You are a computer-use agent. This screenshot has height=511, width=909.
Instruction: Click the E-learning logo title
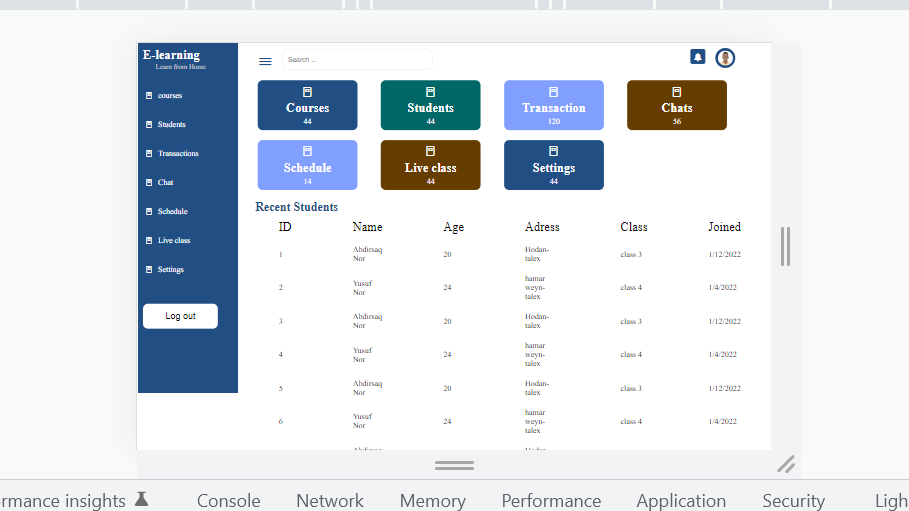[172, 55]
